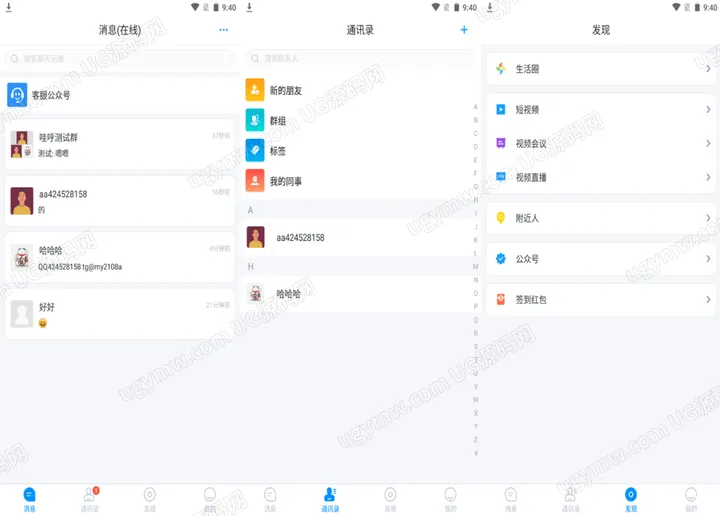Open New Friends orange icon
This screenshot has width=720, height=516.
(255, 90)
